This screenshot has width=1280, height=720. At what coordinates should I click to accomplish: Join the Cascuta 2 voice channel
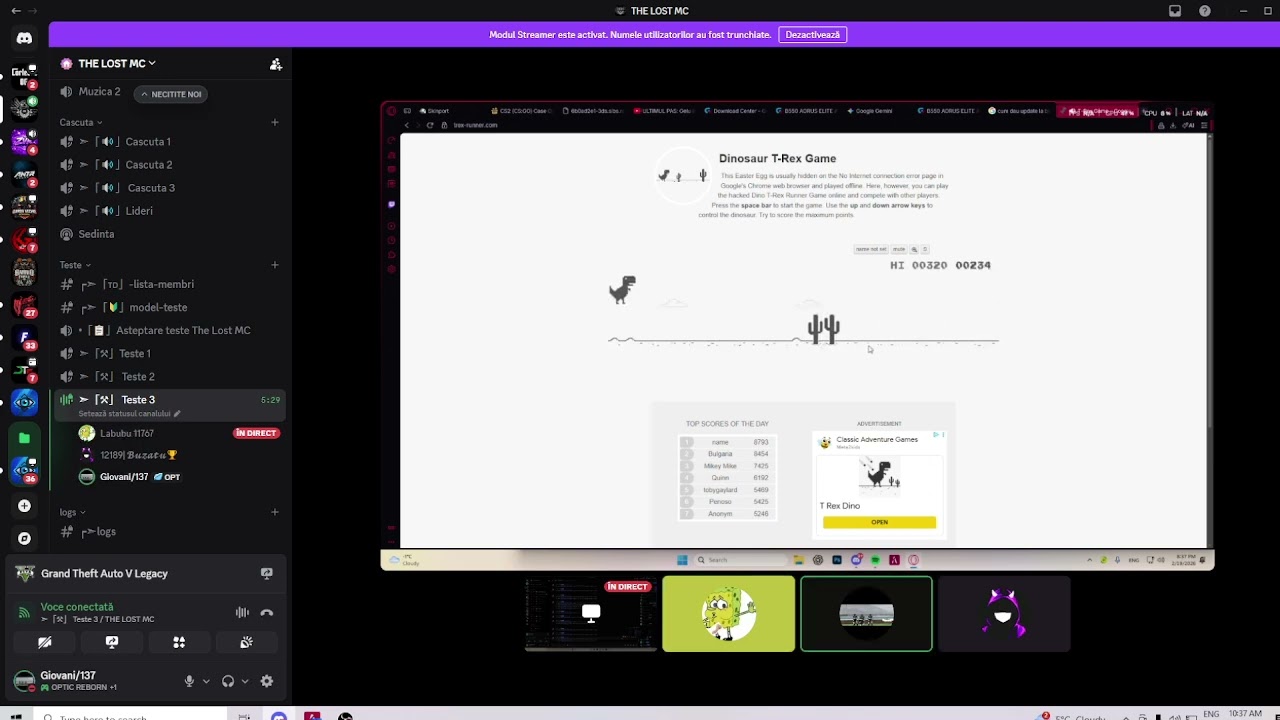[x=170, y=165]
